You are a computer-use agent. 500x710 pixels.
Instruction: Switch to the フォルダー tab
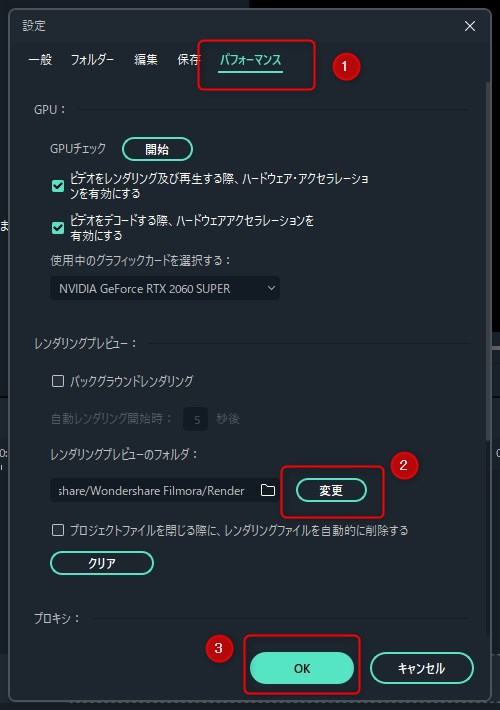point(92,59)
